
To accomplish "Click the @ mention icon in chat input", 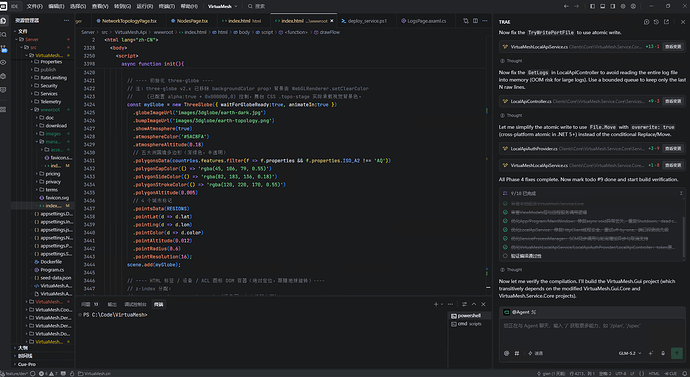I will pos(506,353).
